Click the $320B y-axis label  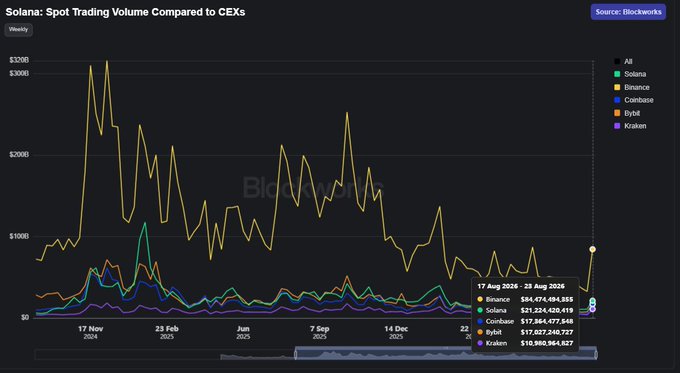(x=19, y=60)
